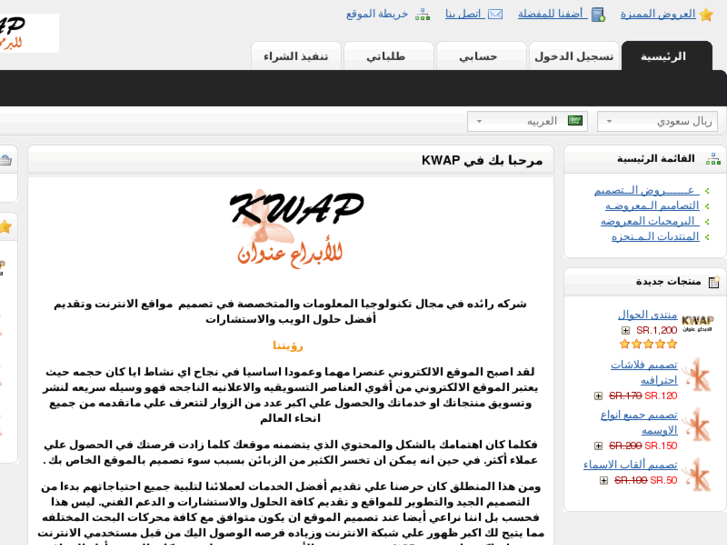The width and height of the screenshot is (727, 545).
Task: Open the أضفنا للمفضلة link
Action: [x=553, y=14]
